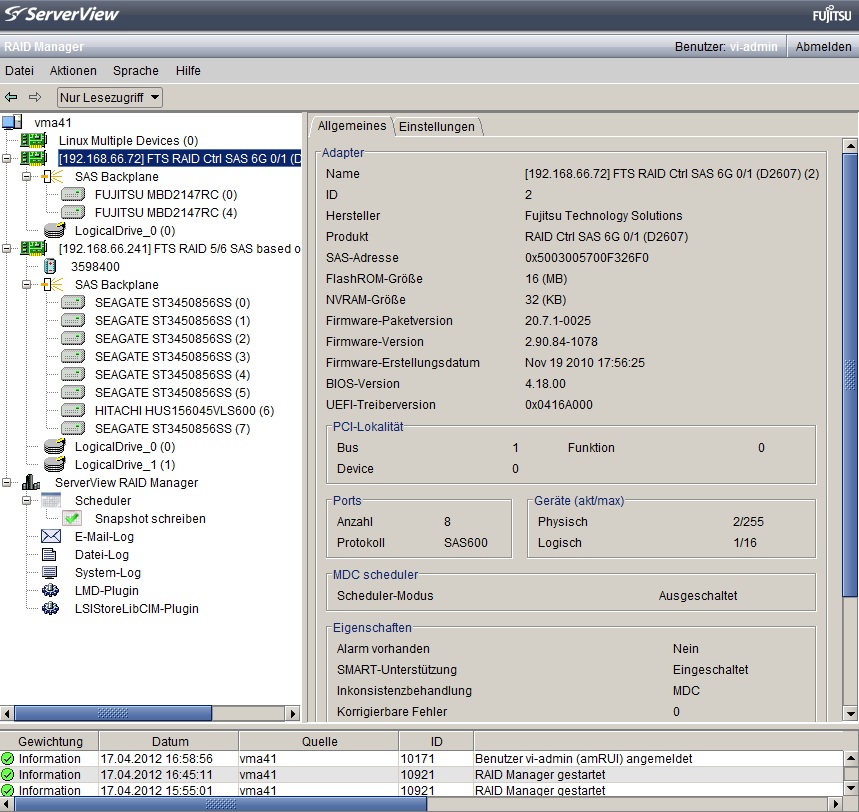Switch to the Einstellungen tab
The height and width of the screenshot is (812, 859).
[436, 127]
